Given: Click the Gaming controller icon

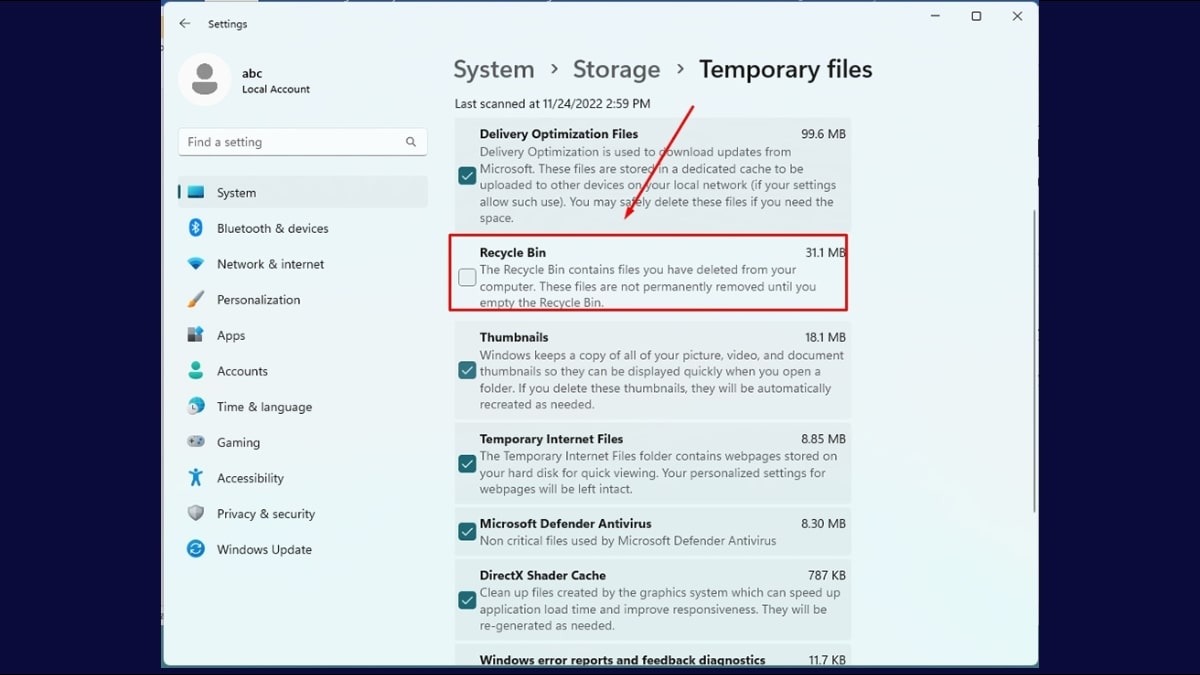Looking at the screenshot, I should (x=196, y=442).
